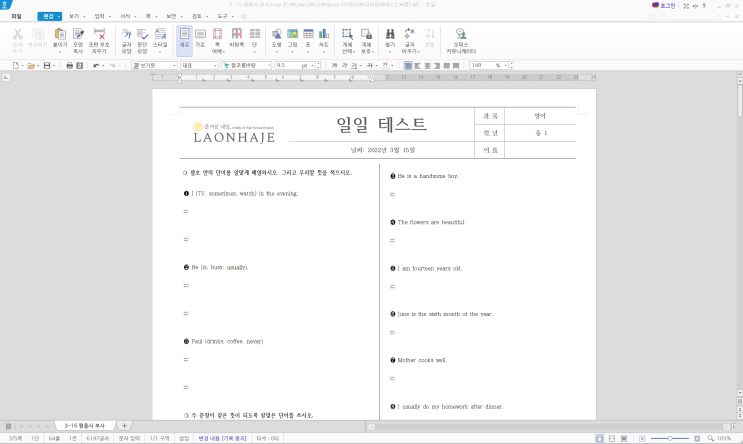Open the Input (입력) menu
Image resolution: width=743 pixels, height=444 pixels.
(x=102, y=17)
